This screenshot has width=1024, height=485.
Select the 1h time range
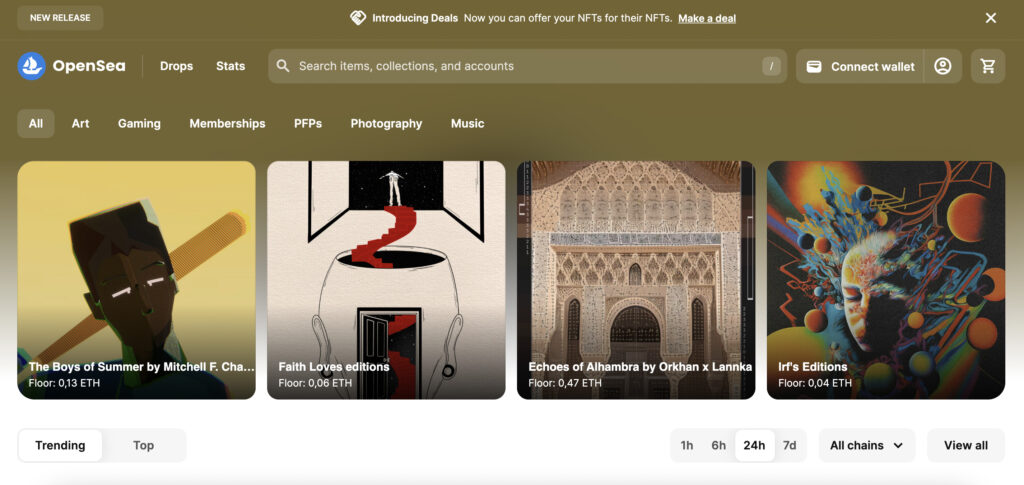coord(687,445)
